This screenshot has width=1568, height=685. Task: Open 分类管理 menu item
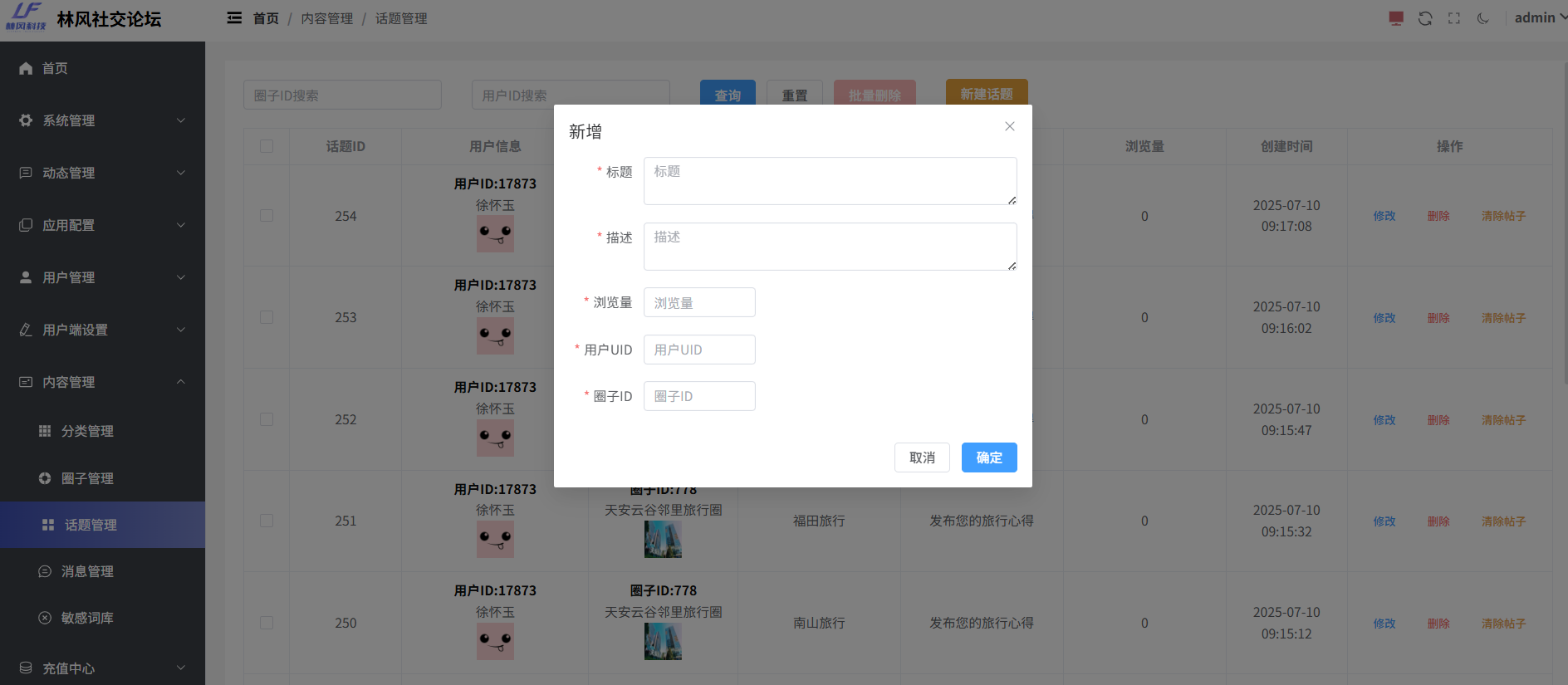pyautogui.click(x=102, y=431)
